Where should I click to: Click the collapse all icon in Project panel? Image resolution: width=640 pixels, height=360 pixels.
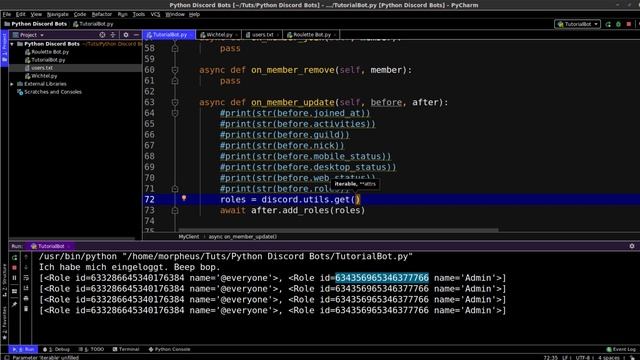tap(113, 35)
